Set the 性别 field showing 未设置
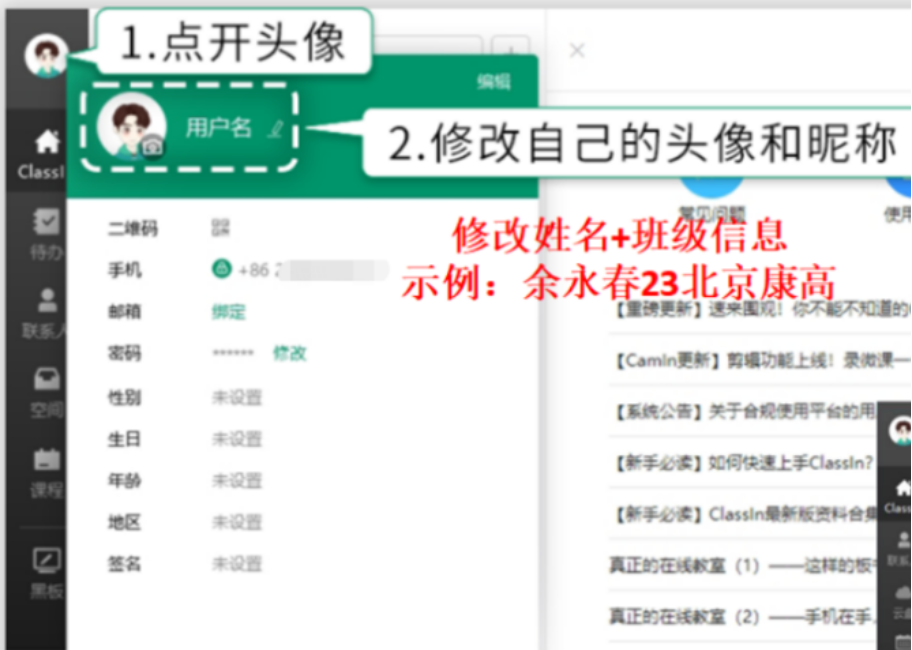This screenshot has width=912, height=650. 236,398
